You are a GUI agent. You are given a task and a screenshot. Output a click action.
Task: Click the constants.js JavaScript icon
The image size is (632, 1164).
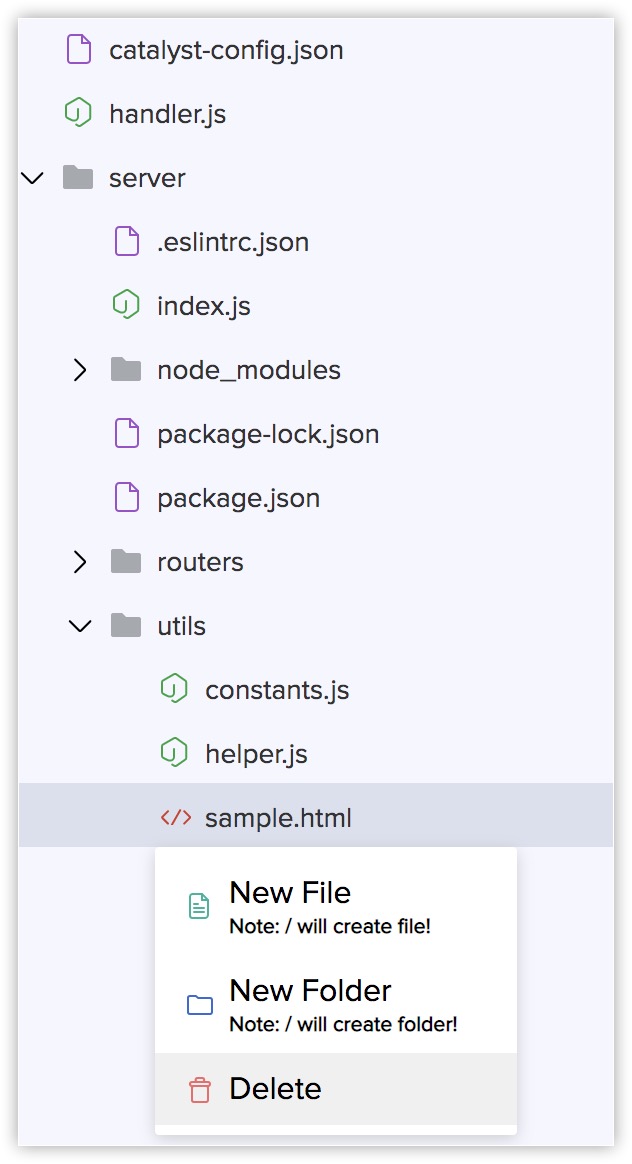[x=172, y=689]
